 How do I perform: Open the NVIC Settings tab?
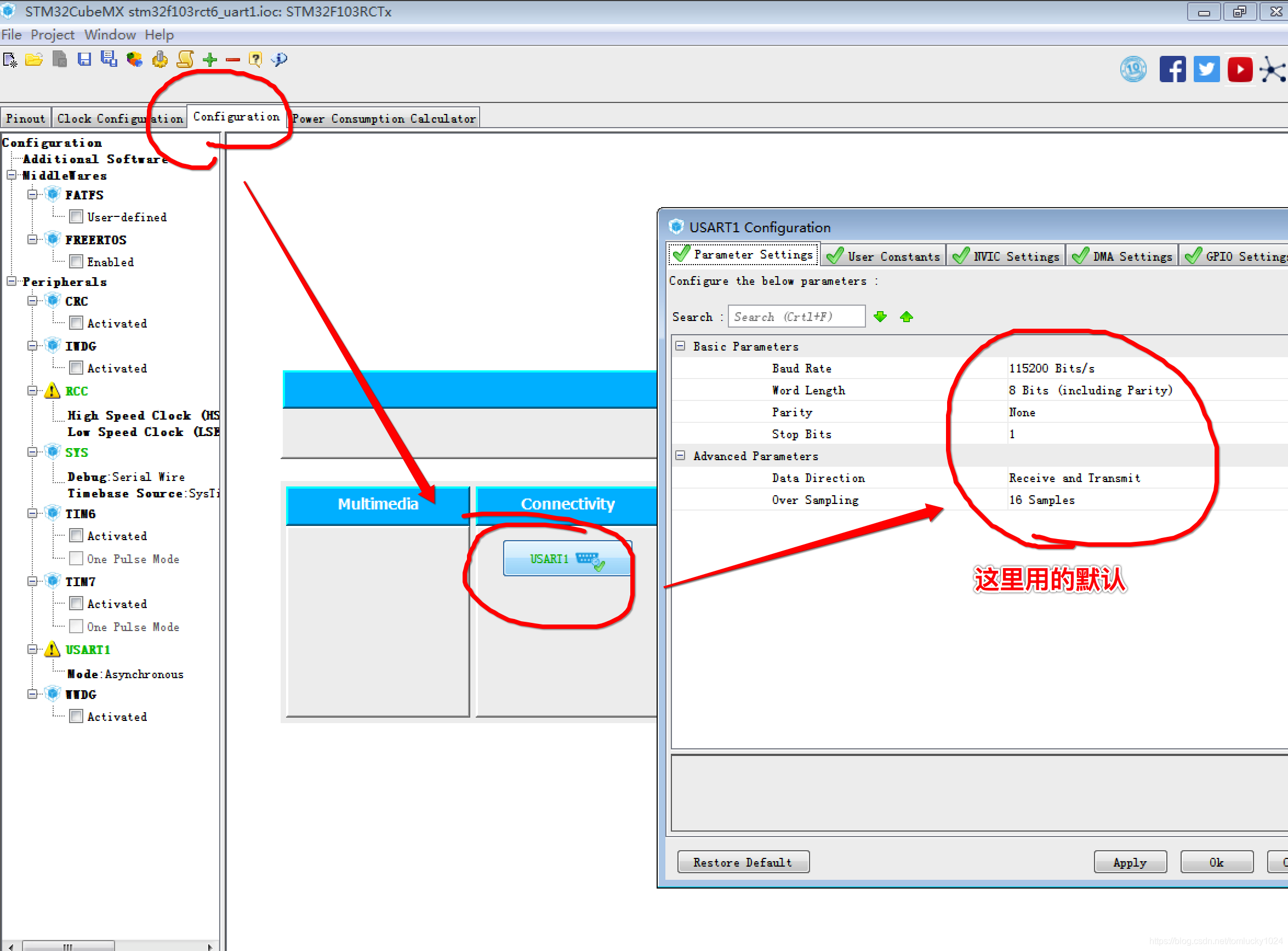point(1006,256)
